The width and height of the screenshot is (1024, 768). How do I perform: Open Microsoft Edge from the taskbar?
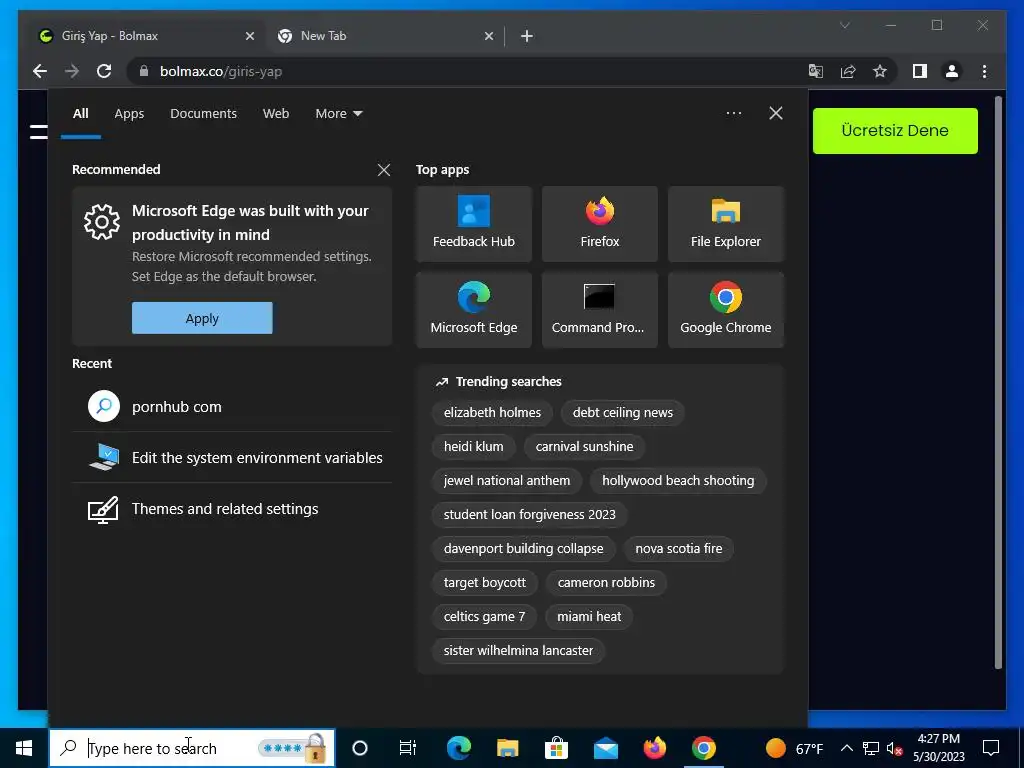point(458,748)
